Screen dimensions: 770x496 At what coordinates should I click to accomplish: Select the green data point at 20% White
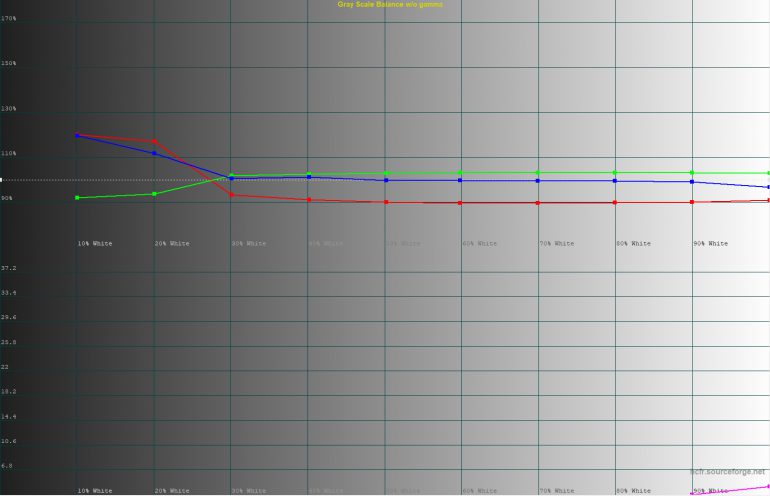click(x=154, y=194)
